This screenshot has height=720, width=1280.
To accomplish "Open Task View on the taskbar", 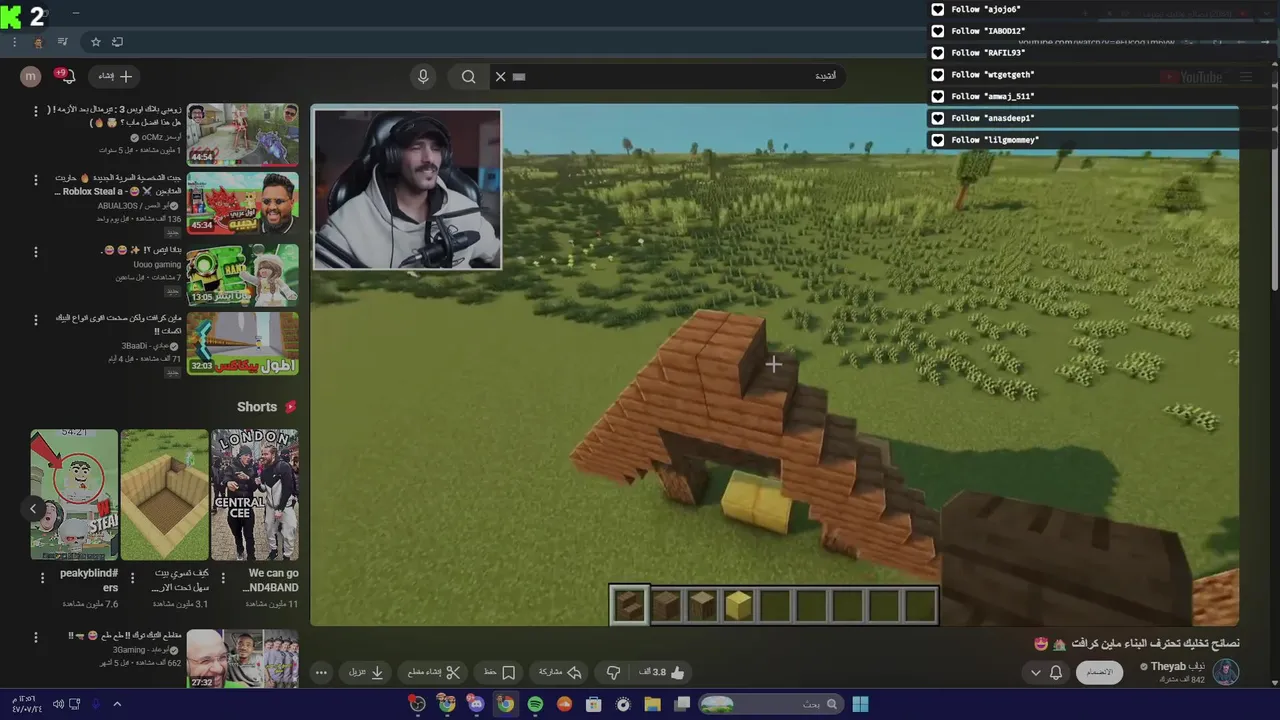I will coord(682,704).
